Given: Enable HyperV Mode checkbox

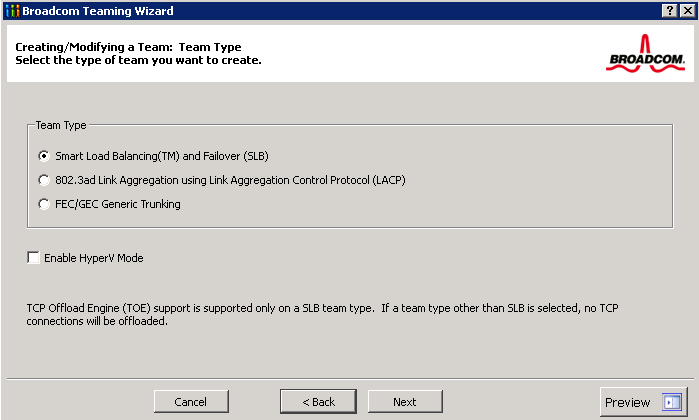Looking at the screenshot, I should point(33,258).
